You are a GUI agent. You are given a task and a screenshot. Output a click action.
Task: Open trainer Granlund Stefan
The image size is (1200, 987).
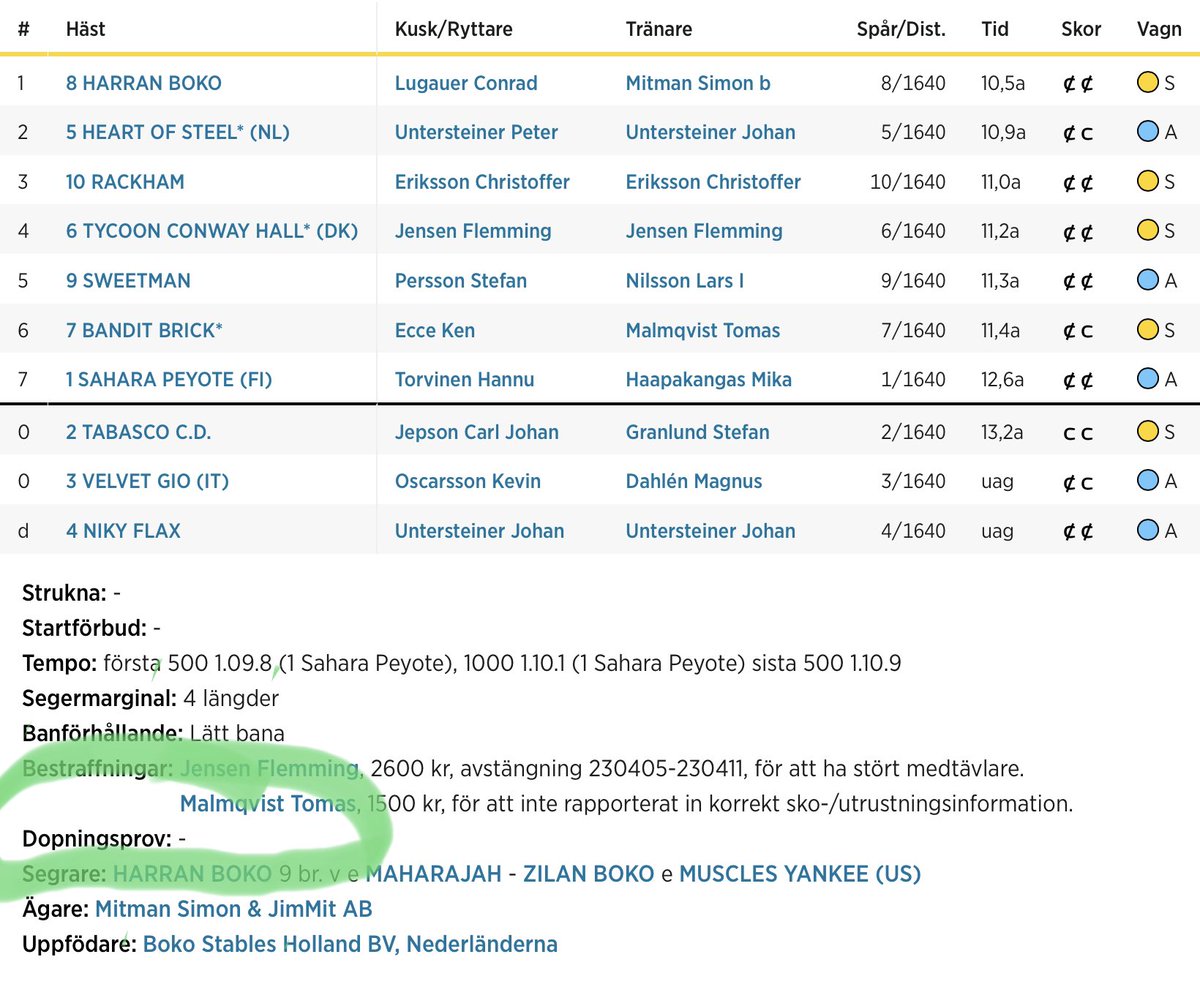698,432
